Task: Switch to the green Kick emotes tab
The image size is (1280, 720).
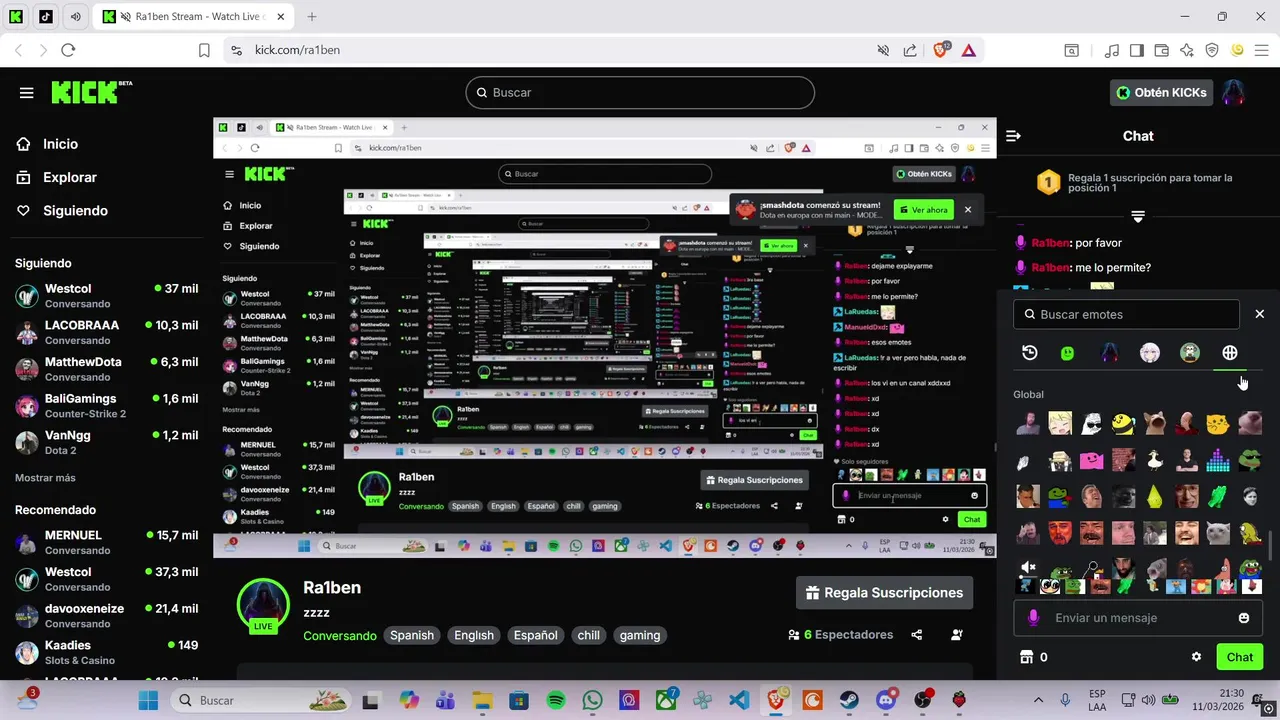Action: 1068,353
